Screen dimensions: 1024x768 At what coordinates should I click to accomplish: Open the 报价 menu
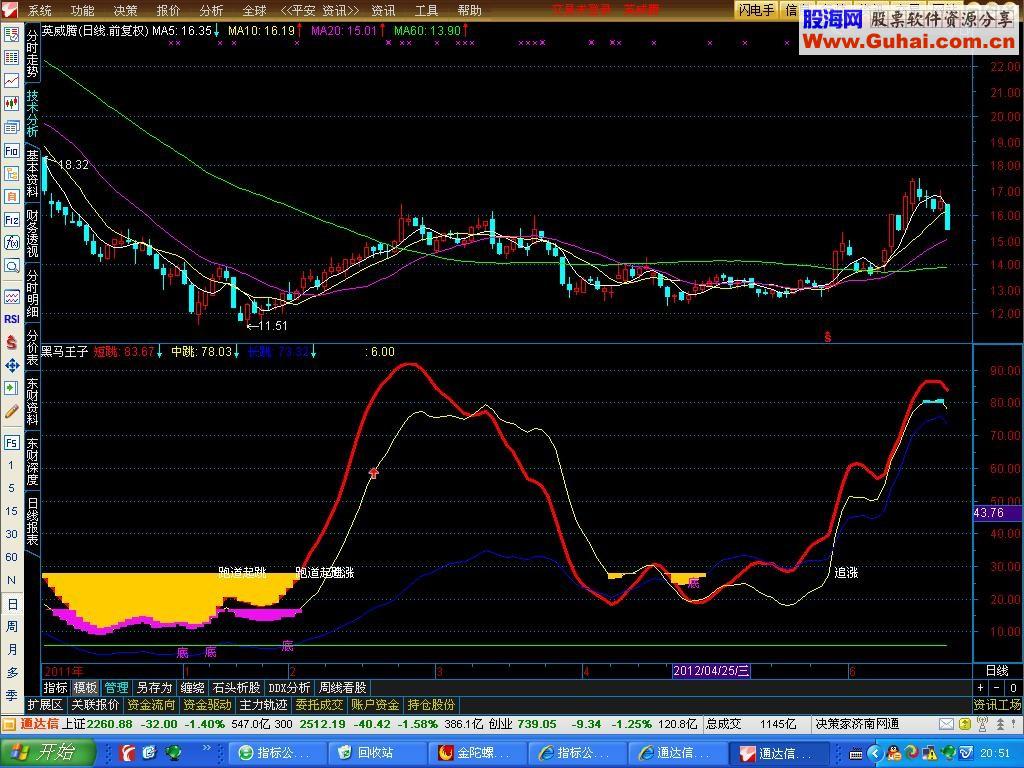pyautogui.click(x=168, y=10)
